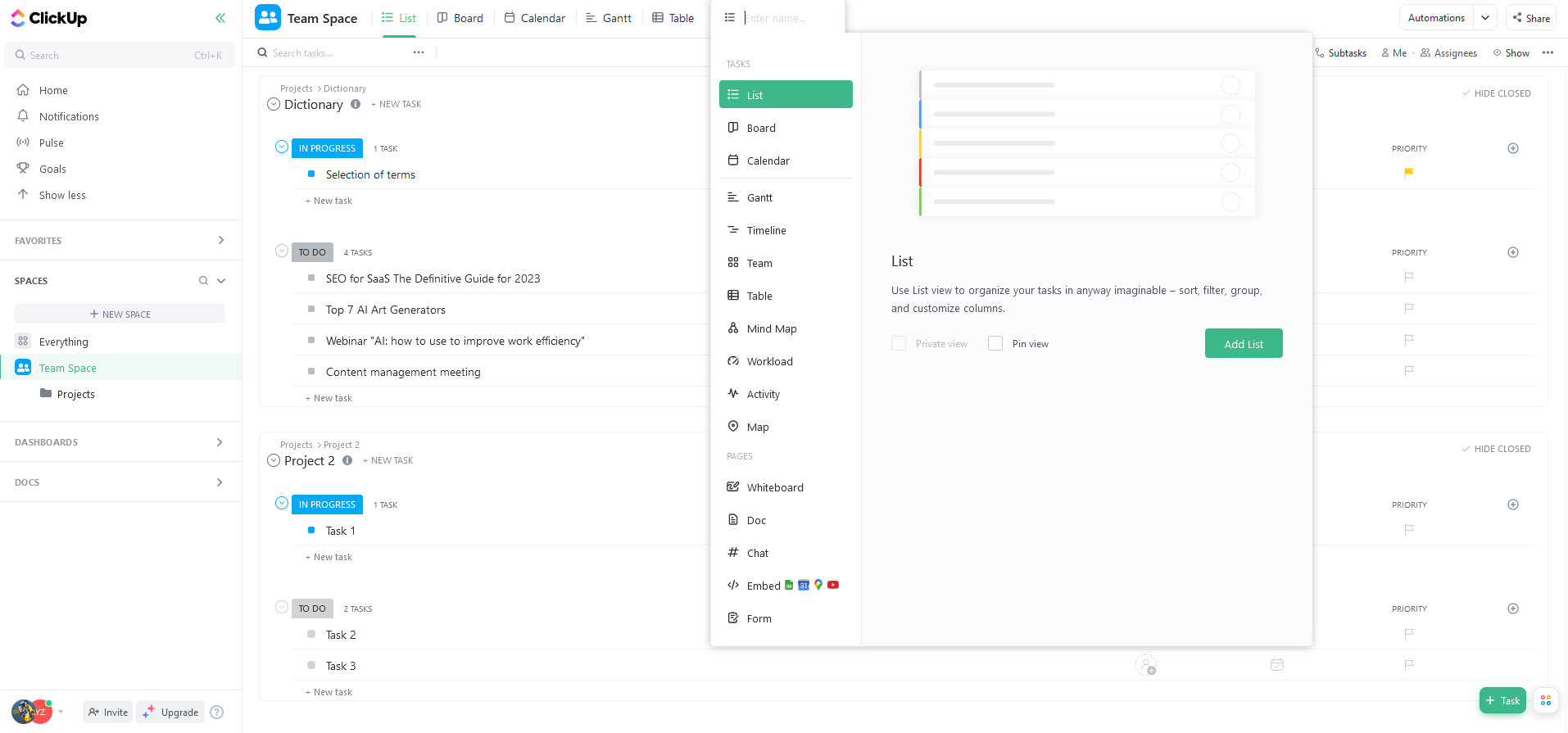Toggle Hide Closed for Dictionary list
Screen dimensions: 1568x733
point(1496,93)
